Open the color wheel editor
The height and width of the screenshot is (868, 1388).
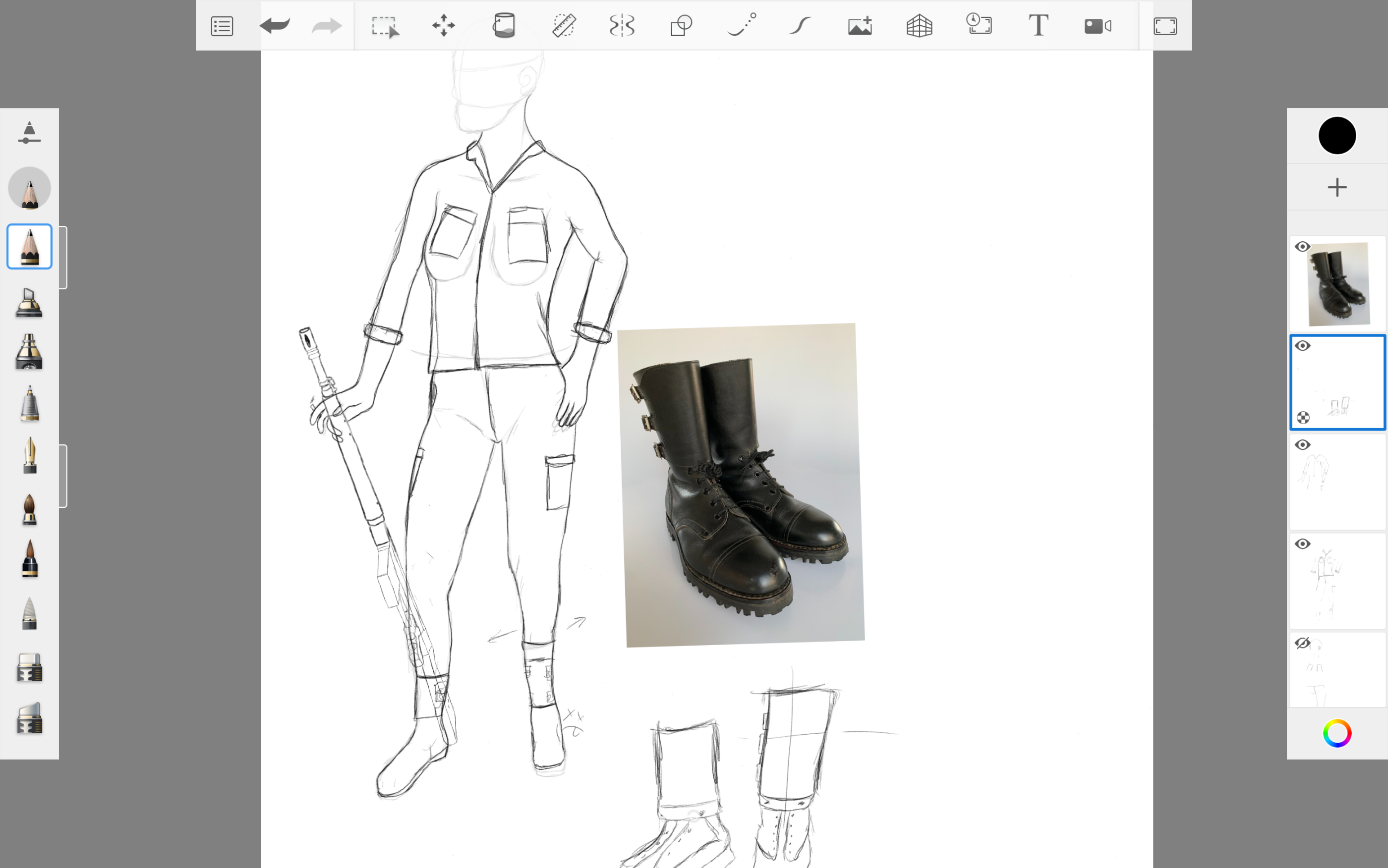[1337, 733]
